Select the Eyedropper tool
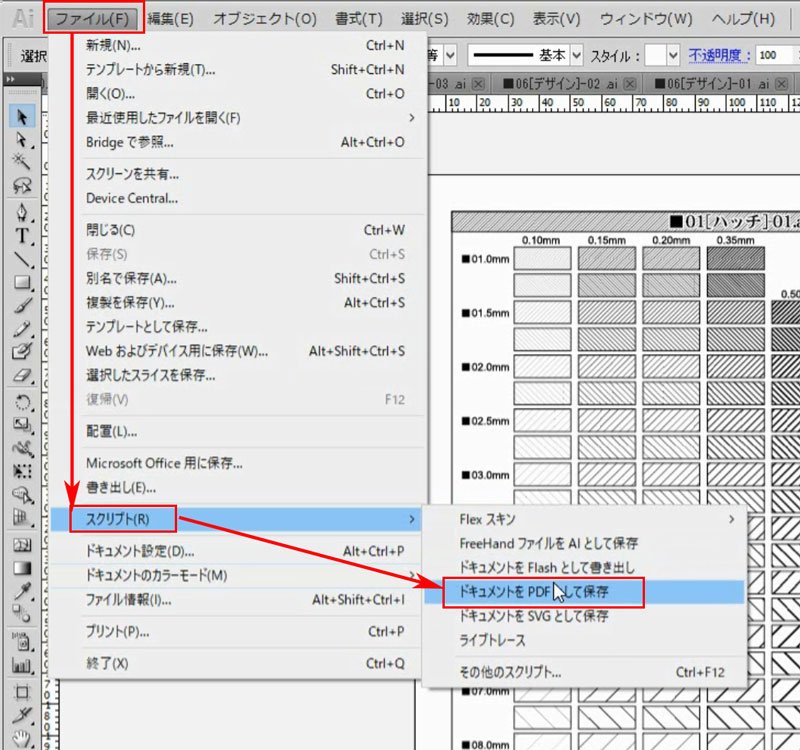The image size is (800, 750). pos(22,591)
